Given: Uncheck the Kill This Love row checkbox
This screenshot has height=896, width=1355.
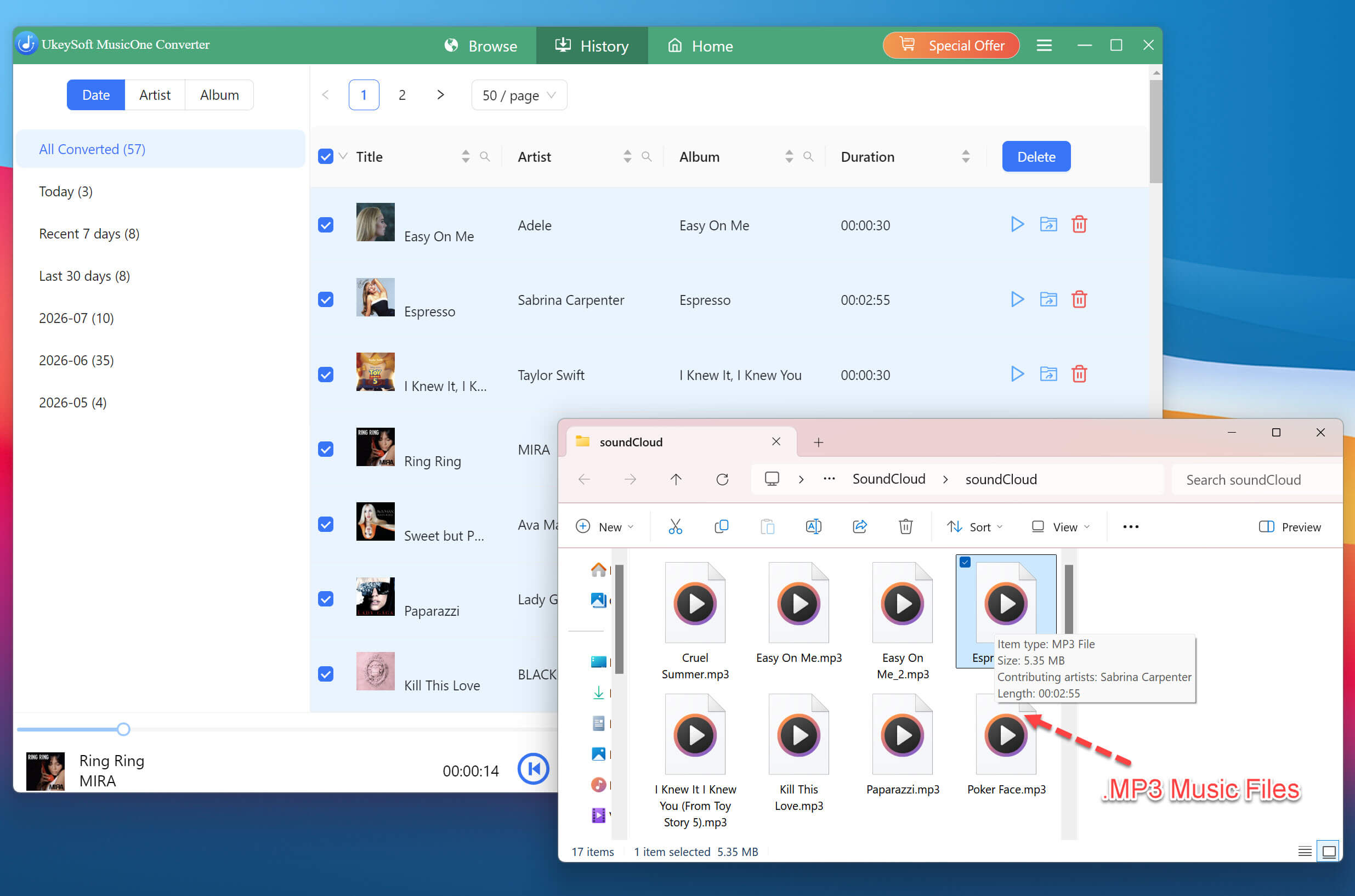Looking at the screenshot, I should 326,674.
